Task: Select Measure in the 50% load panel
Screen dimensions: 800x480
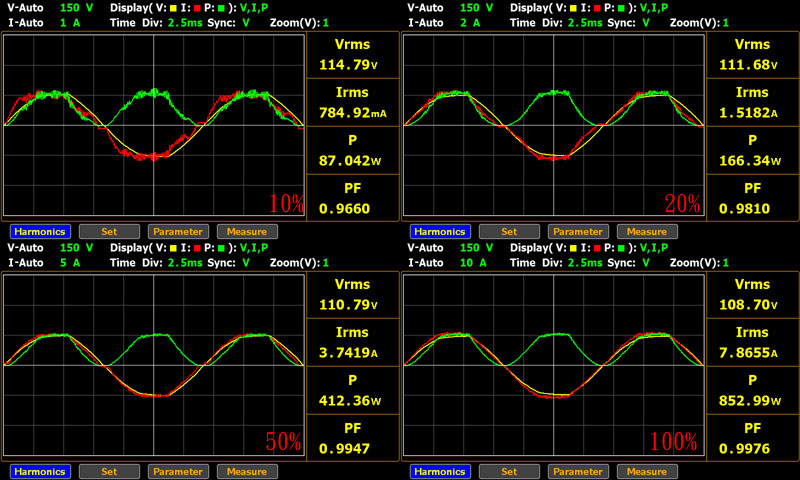Action: click(247, 471)
